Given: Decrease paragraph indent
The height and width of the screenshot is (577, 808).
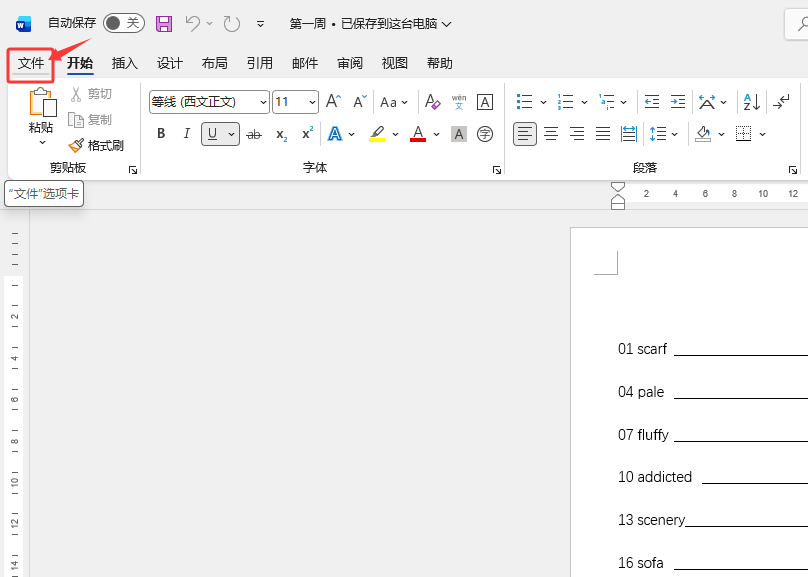Looking at the screenshot, I should (652, 102).
